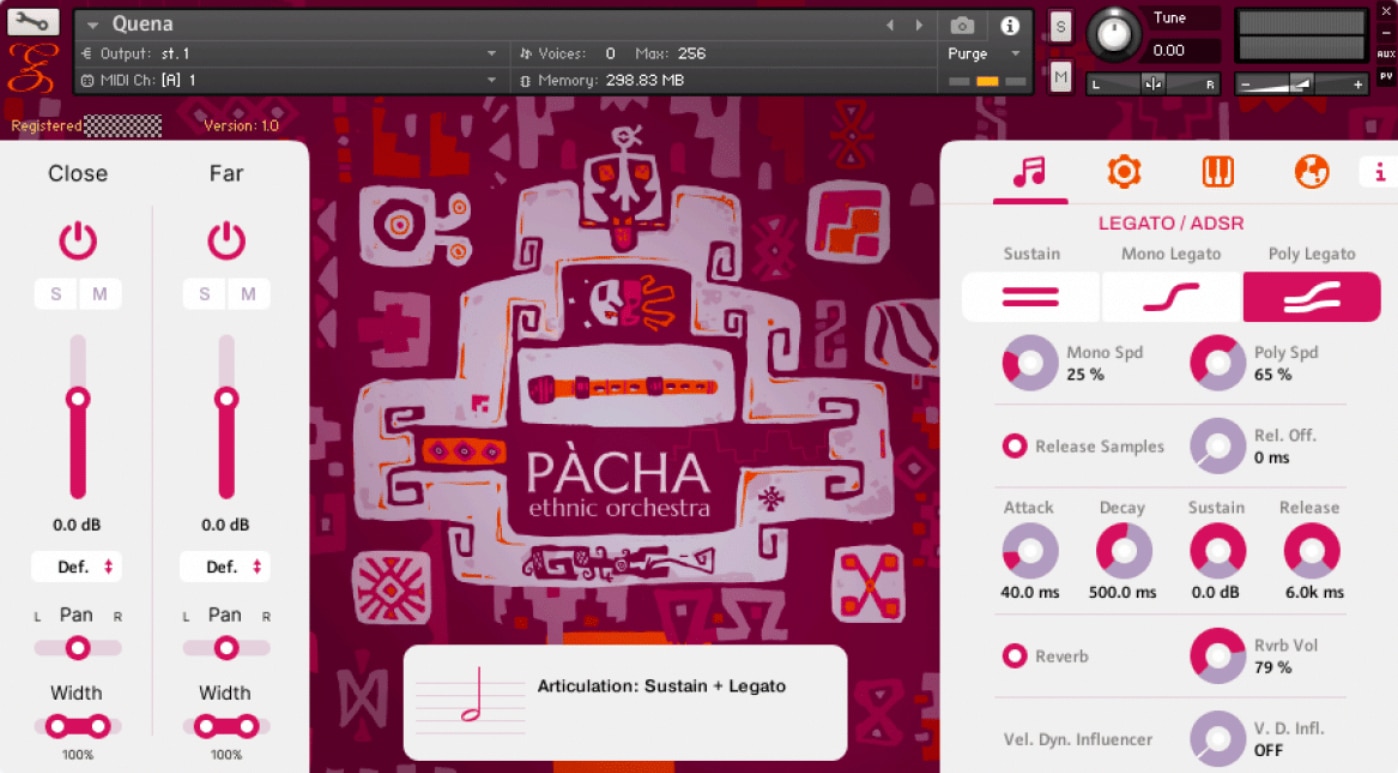Open the info panel on the right
This screenshot has width=1398, height=773.
point(1380,172)
